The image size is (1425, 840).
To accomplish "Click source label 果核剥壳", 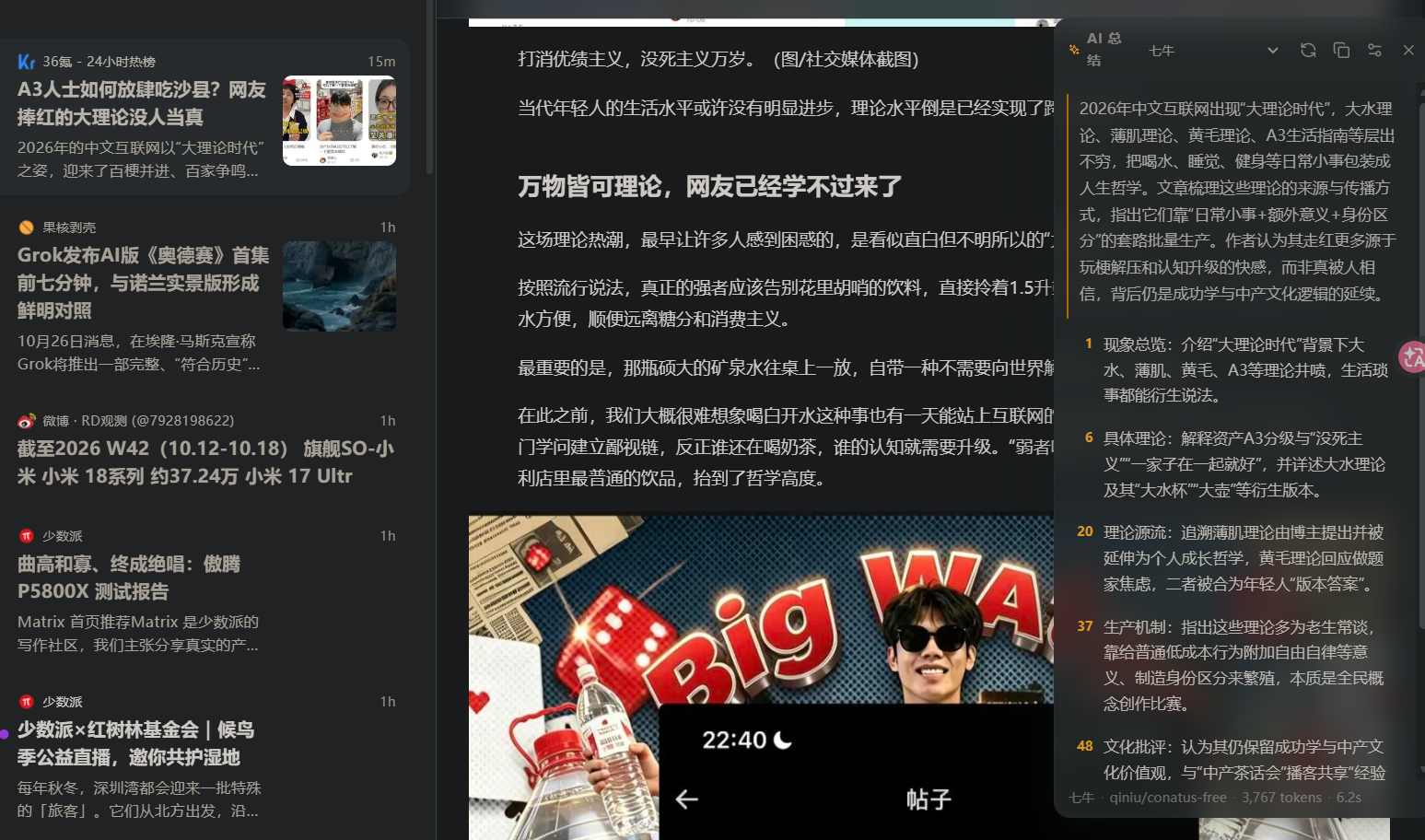I will pos(69,227).
